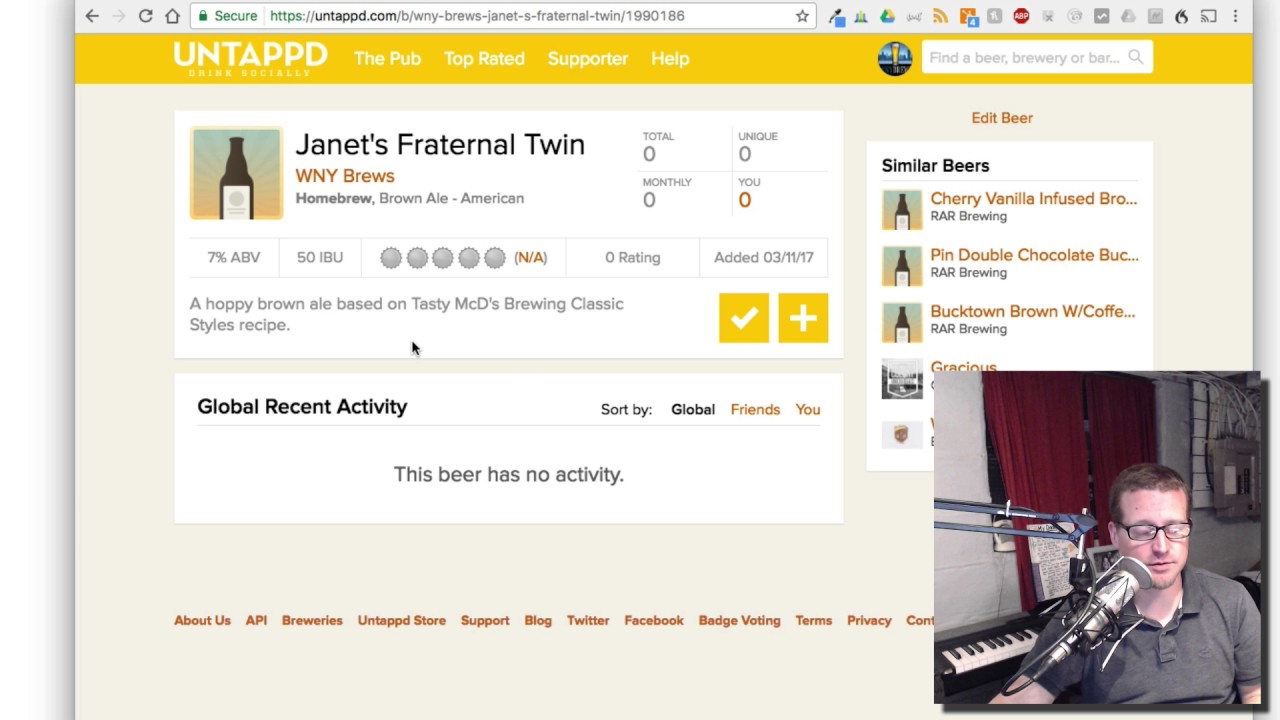Open Bucktown Brown W/Coffe... link
Viewport: 1280px width, 720px height.
1033,311
